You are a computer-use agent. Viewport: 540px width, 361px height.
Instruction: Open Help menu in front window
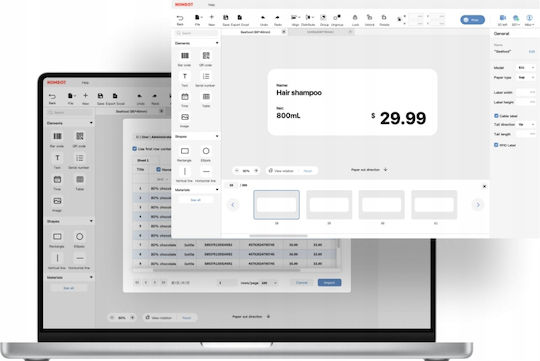point(211,4)
